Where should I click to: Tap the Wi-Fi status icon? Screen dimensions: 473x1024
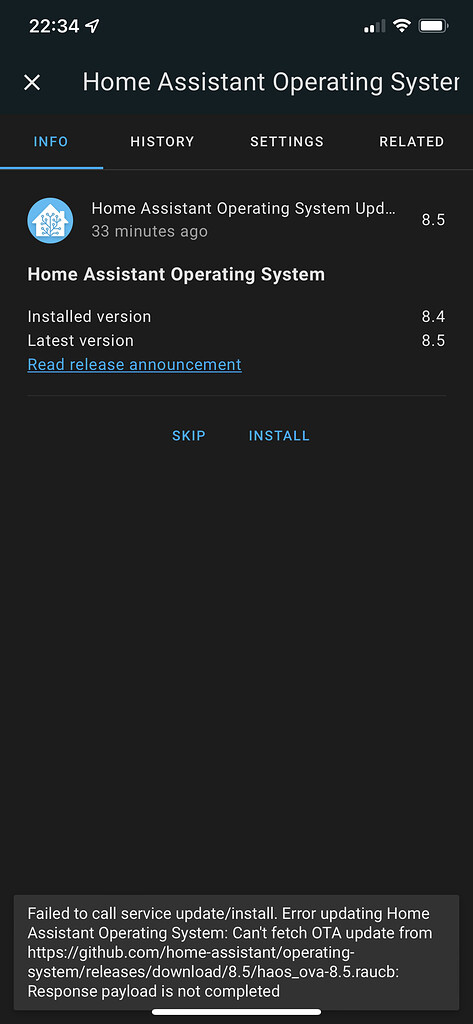402,26
